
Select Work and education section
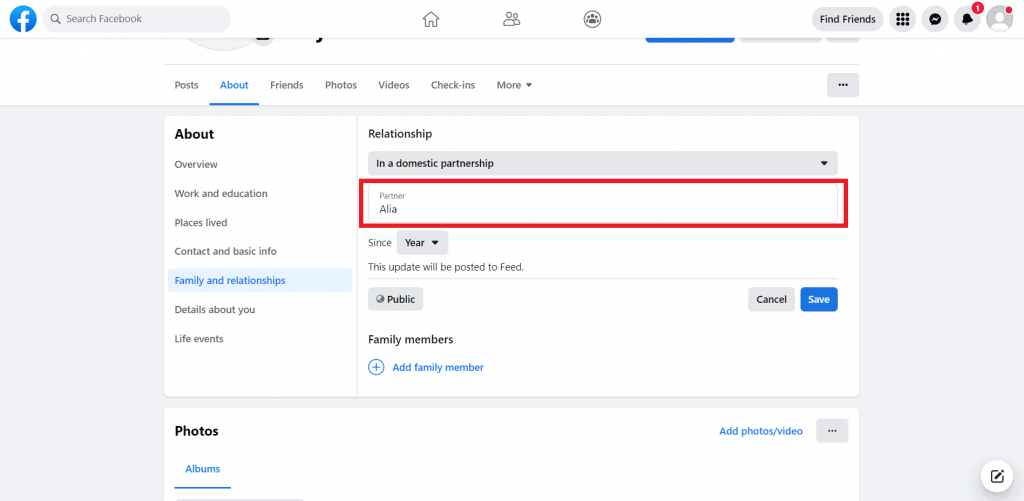click(260, 193)
